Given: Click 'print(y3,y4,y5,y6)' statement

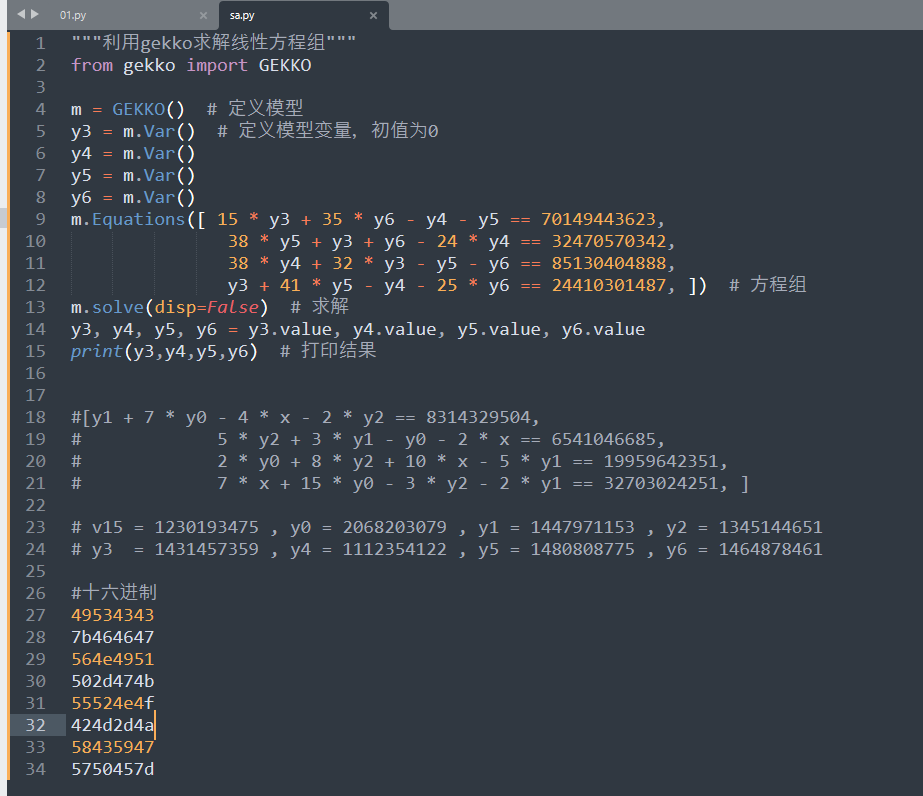Looking at the screenshot, I should click(x=164, y=351).
